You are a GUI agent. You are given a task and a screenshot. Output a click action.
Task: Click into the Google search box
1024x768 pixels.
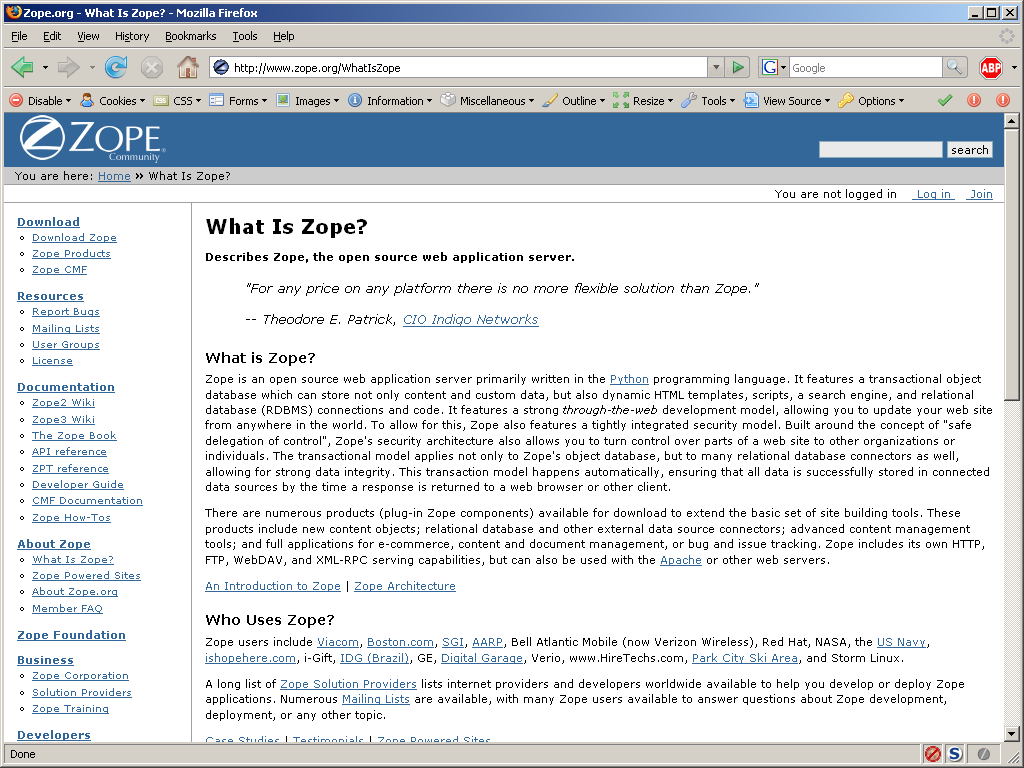(x=865, y=67)
